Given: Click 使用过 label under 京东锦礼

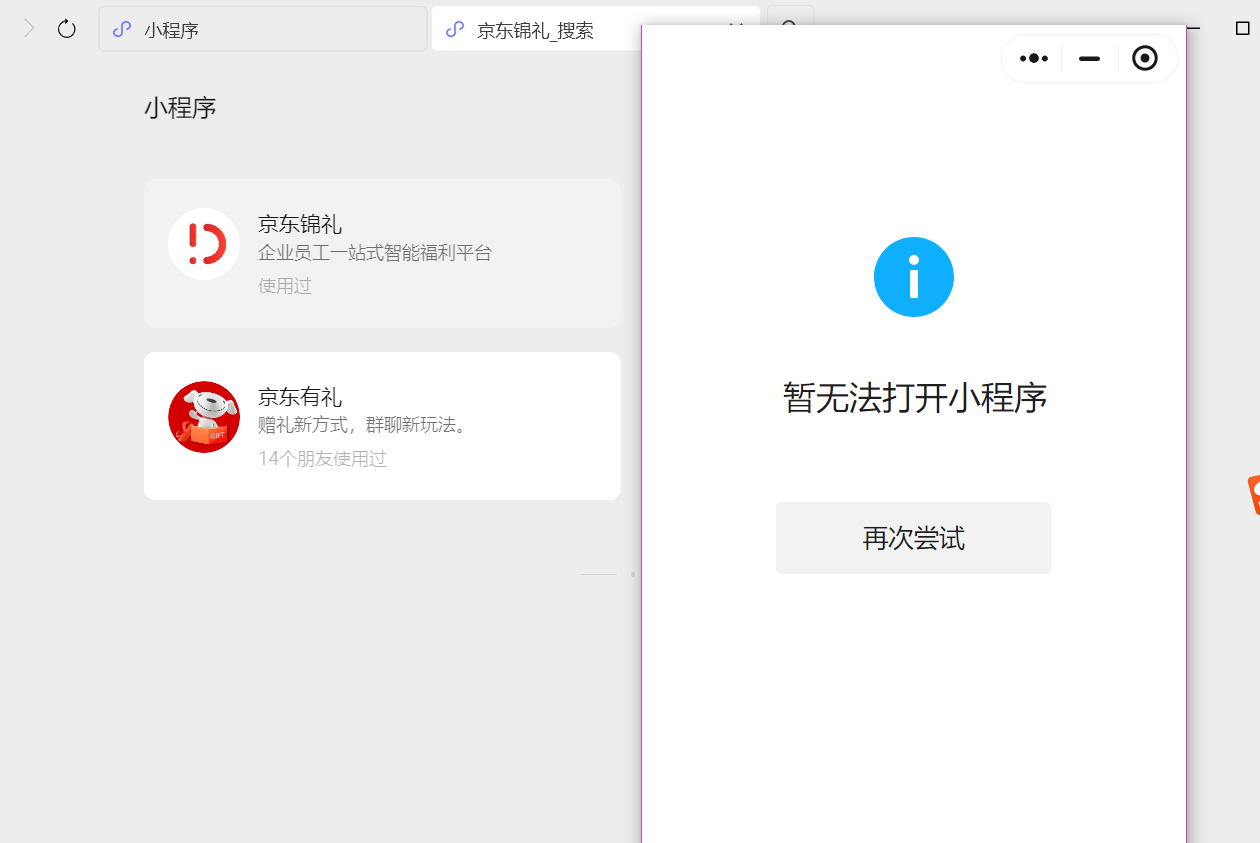Looking at the screenshot, I should click(285, 286).
